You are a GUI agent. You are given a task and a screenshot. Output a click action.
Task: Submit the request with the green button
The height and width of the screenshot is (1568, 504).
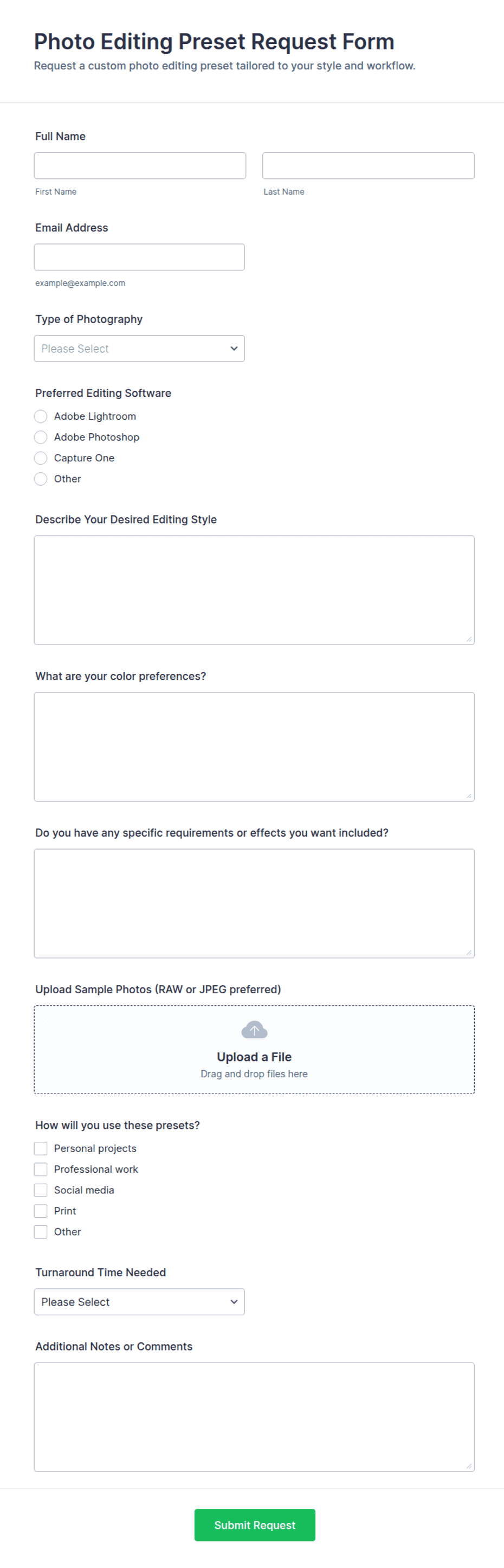coord(254,1524)
